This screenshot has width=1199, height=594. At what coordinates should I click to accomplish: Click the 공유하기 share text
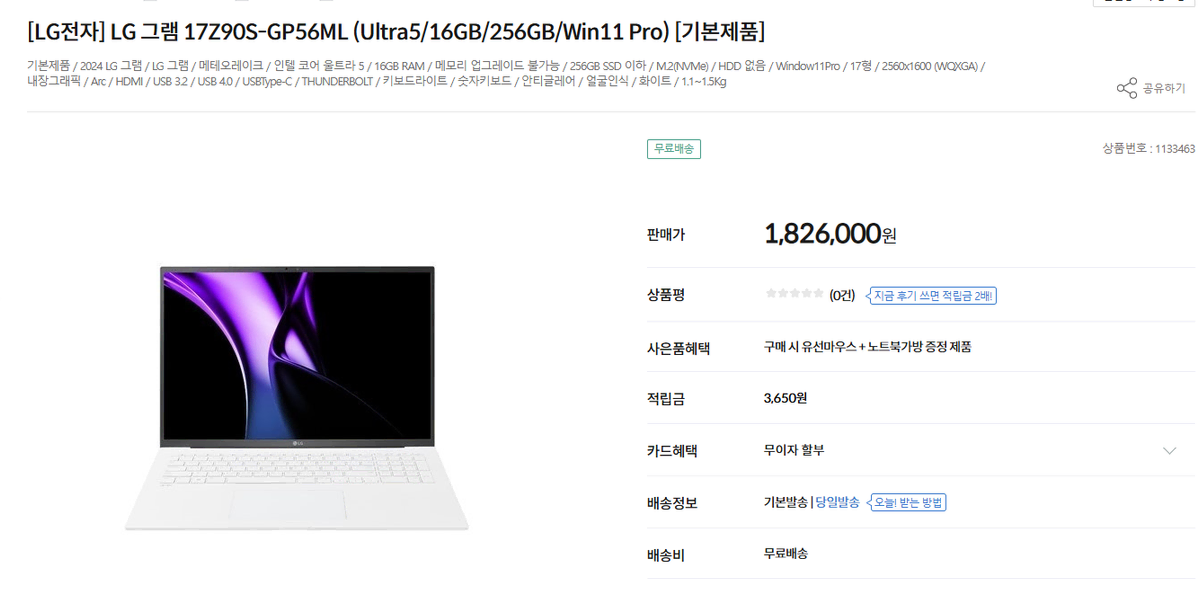pyautogui.click(x=1164, y=89)
